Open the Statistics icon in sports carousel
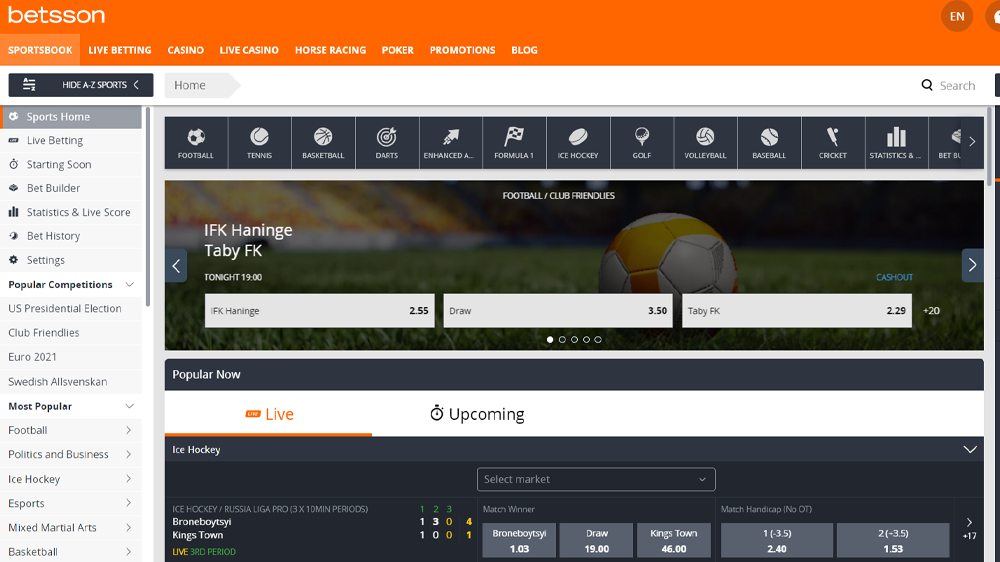Image resolution: width=1000 pixels, height=562 pixels. click(896, 142)
